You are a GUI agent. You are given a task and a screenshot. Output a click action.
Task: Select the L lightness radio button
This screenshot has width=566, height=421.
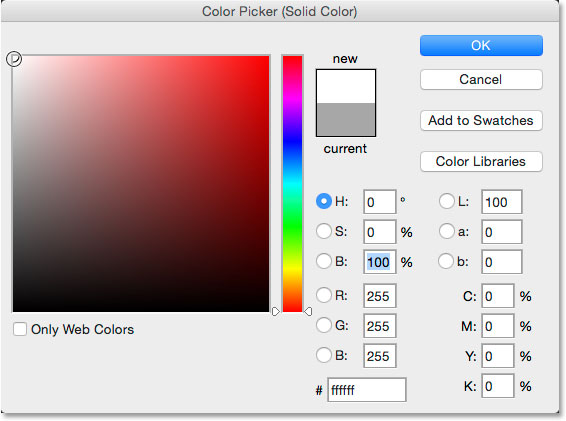tap(447, 201)
